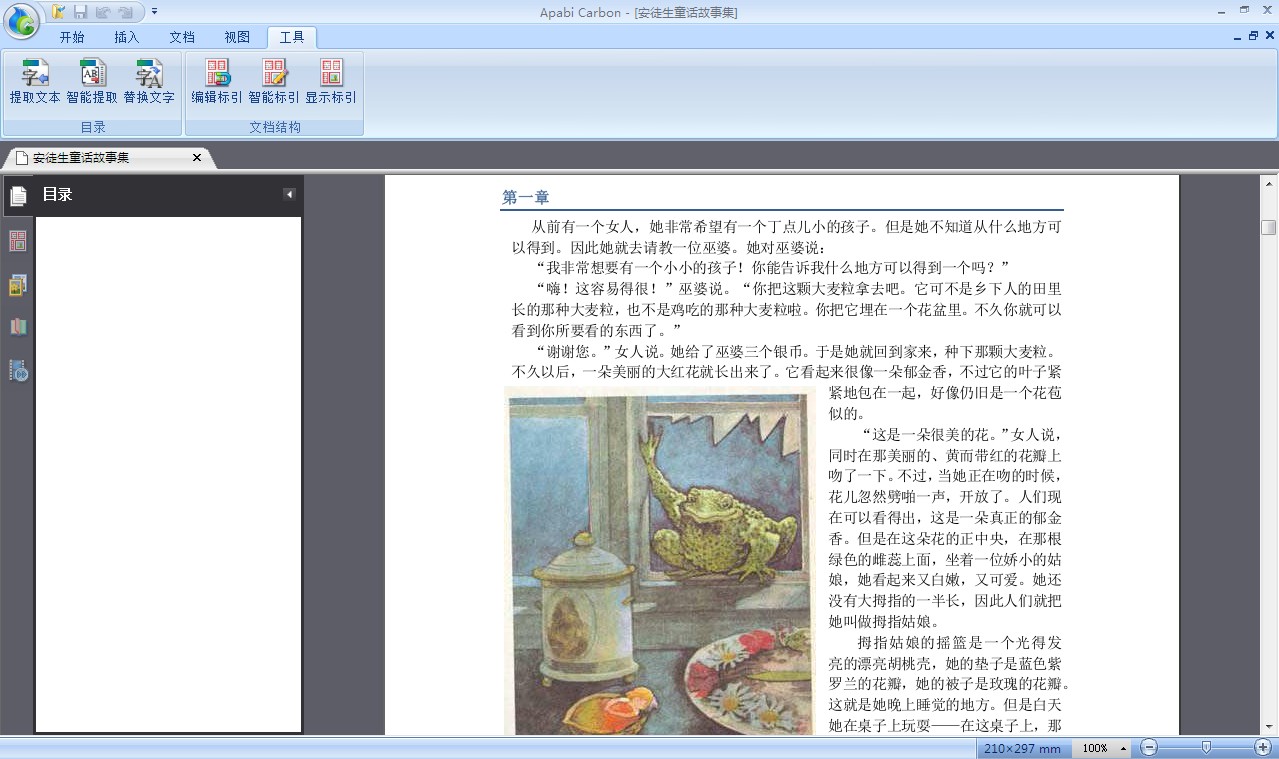Open the 100% zoom level dropdown
This screenshot has width=1279, height=759.
point(1103,748)
